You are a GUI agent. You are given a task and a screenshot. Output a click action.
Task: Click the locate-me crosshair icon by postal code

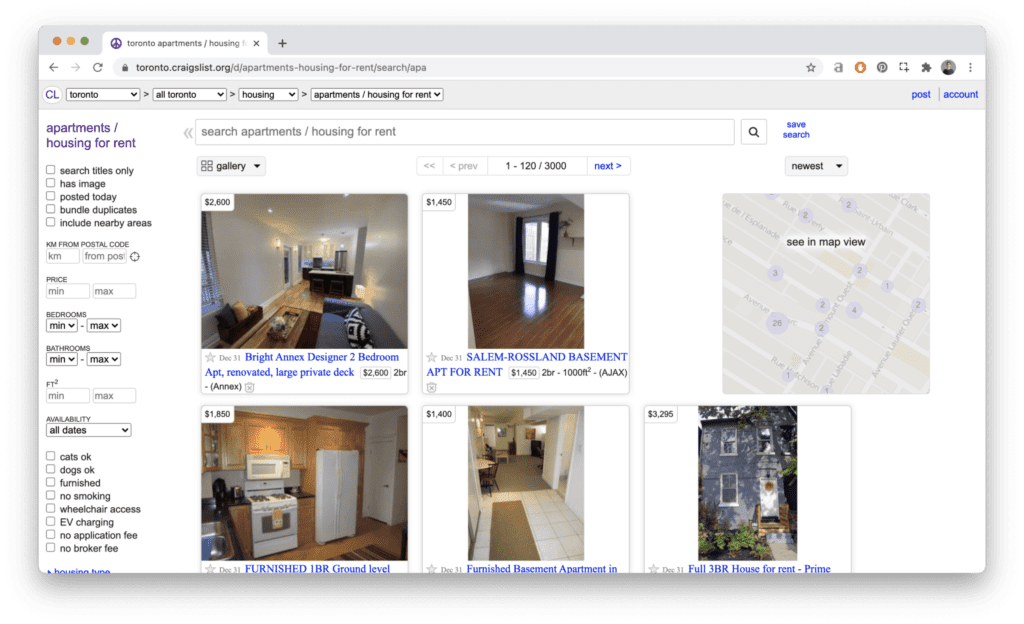[x=135, y=257]
